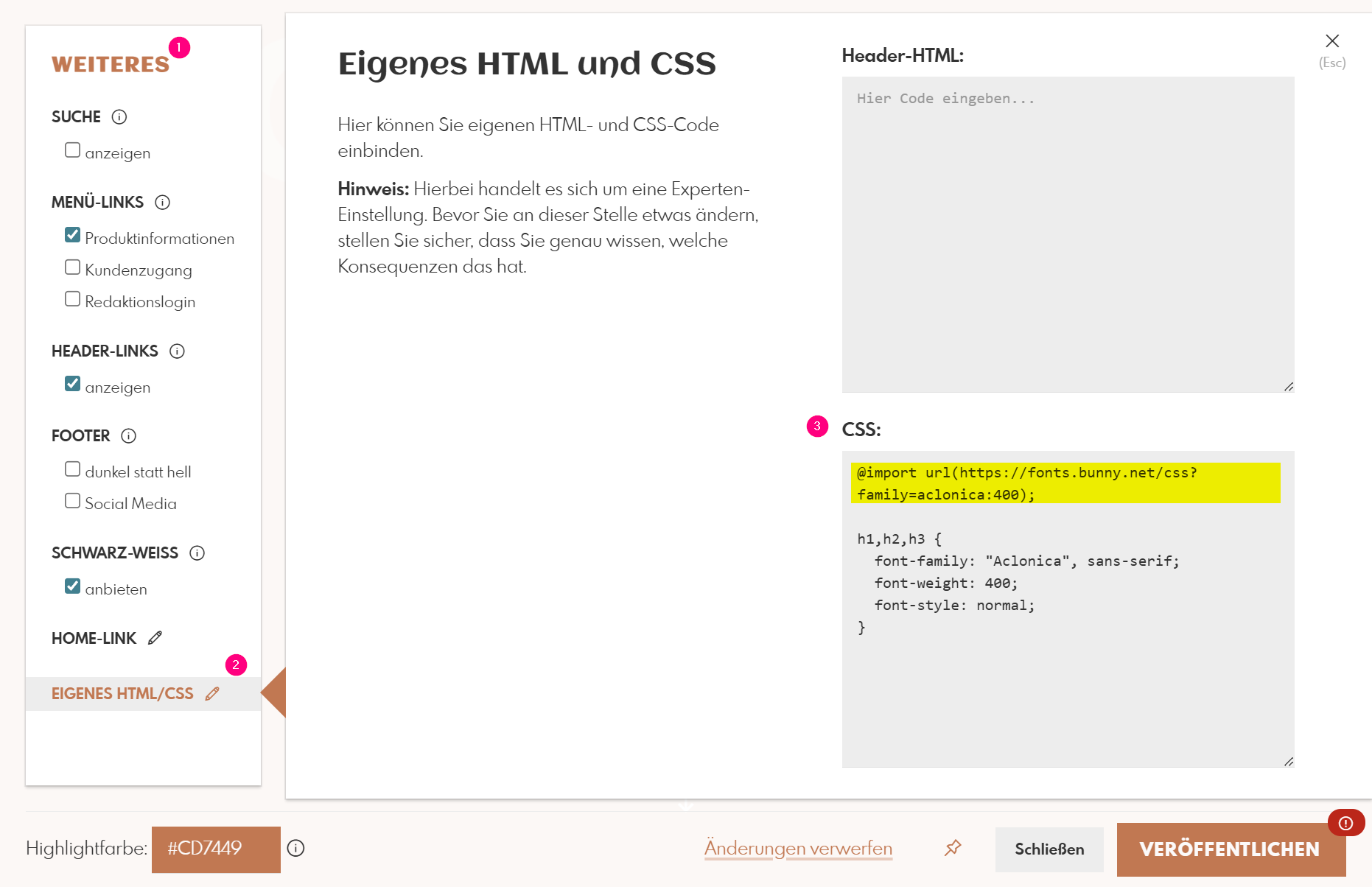
Task: Click the highlighted @import url line
Action: pos(1065,483)
